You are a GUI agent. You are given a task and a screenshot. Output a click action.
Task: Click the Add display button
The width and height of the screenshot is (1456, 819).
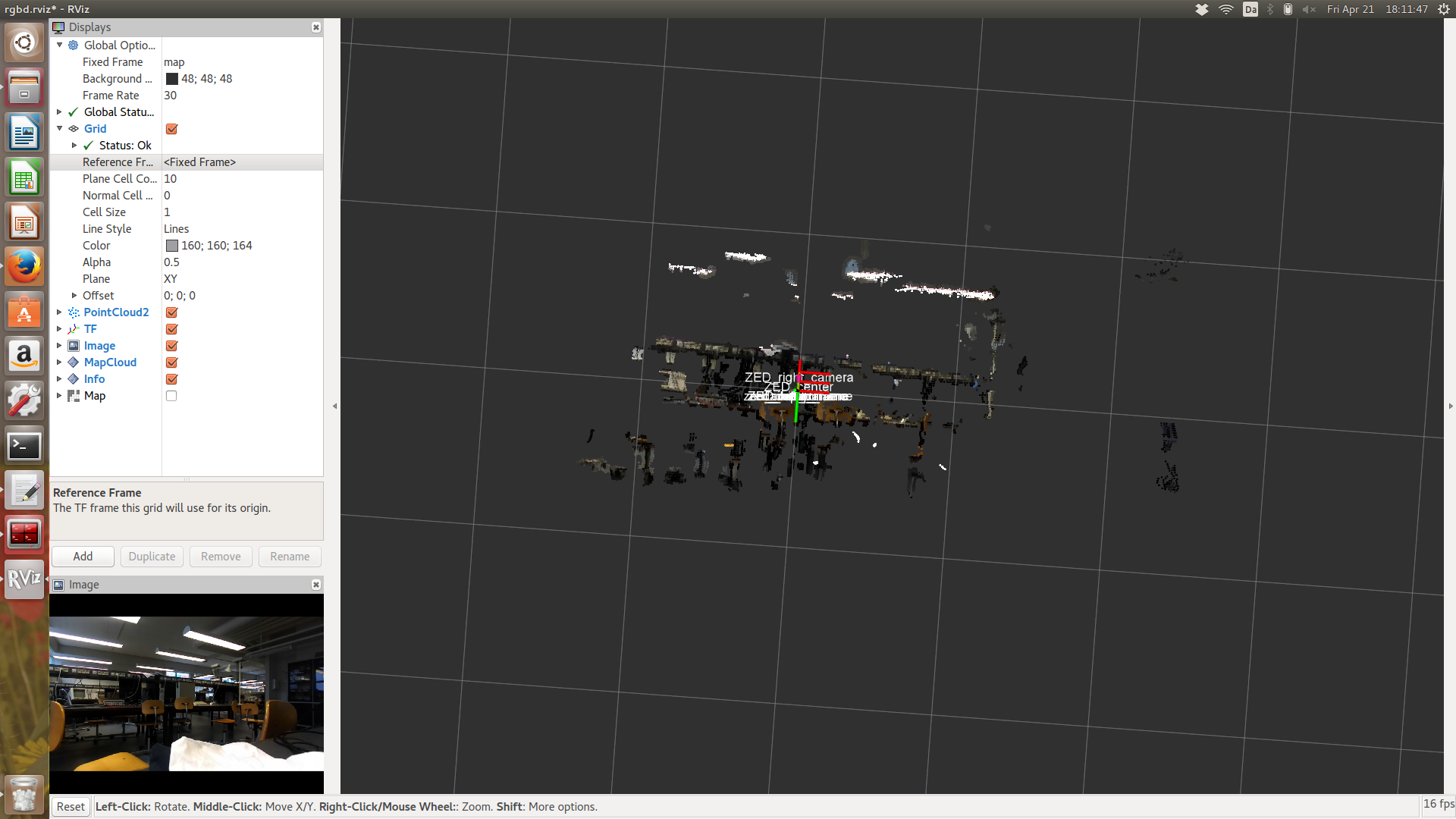coord(83,557)
